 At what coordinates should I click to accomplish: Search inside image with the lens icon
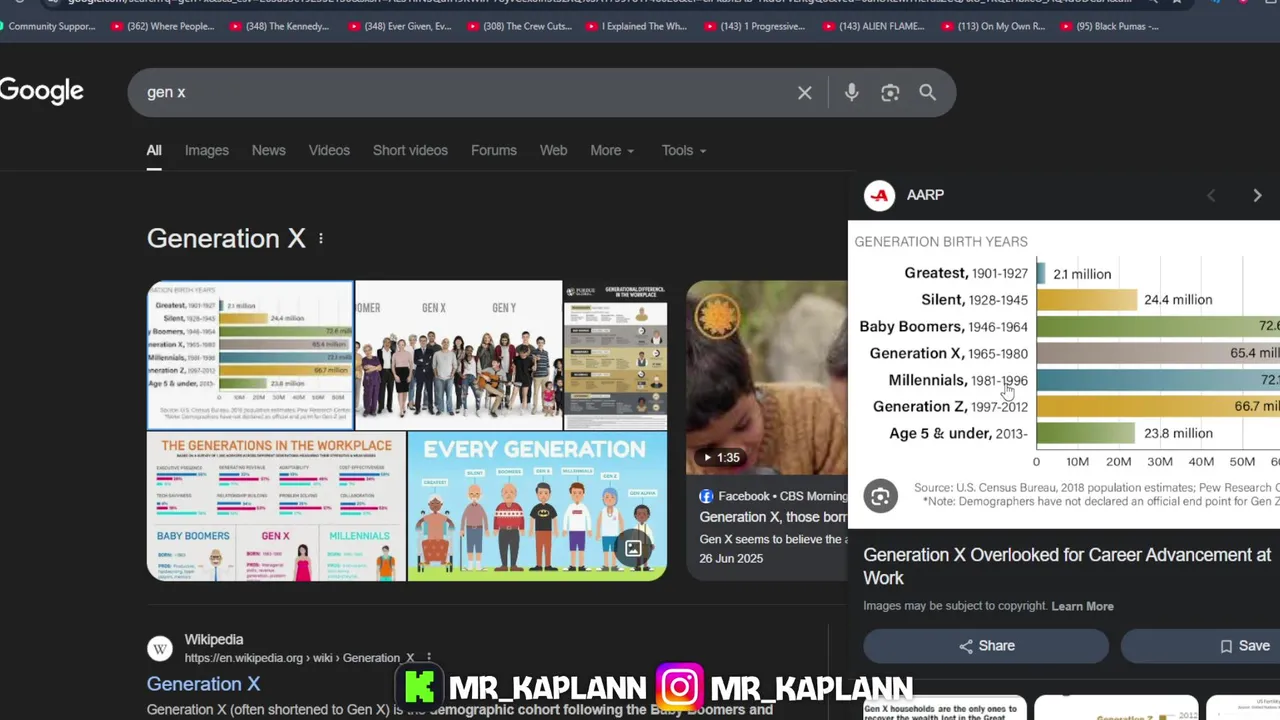coord(881,496)
